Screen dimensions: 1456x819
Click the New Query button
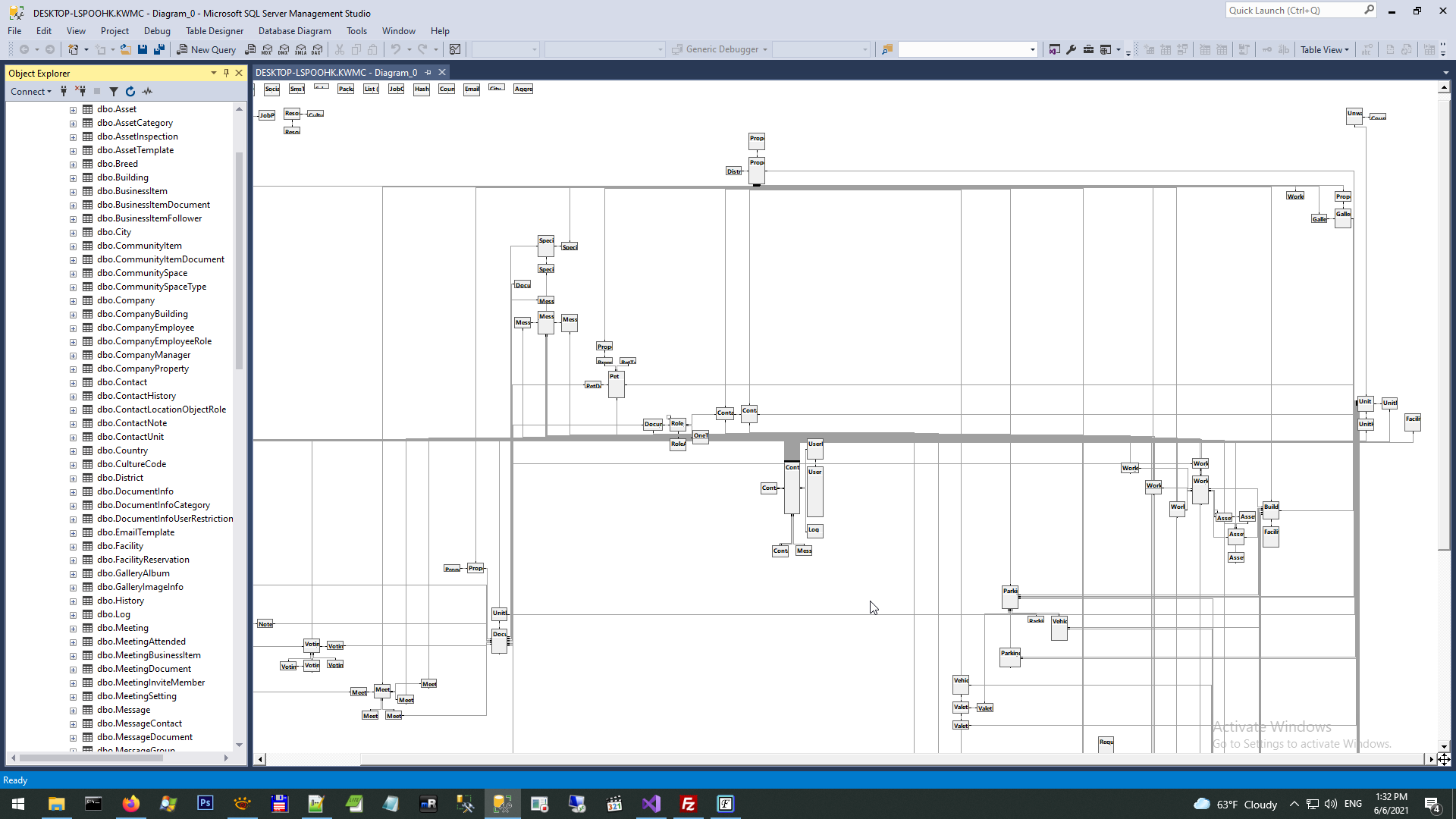click(x=206, y=50)
